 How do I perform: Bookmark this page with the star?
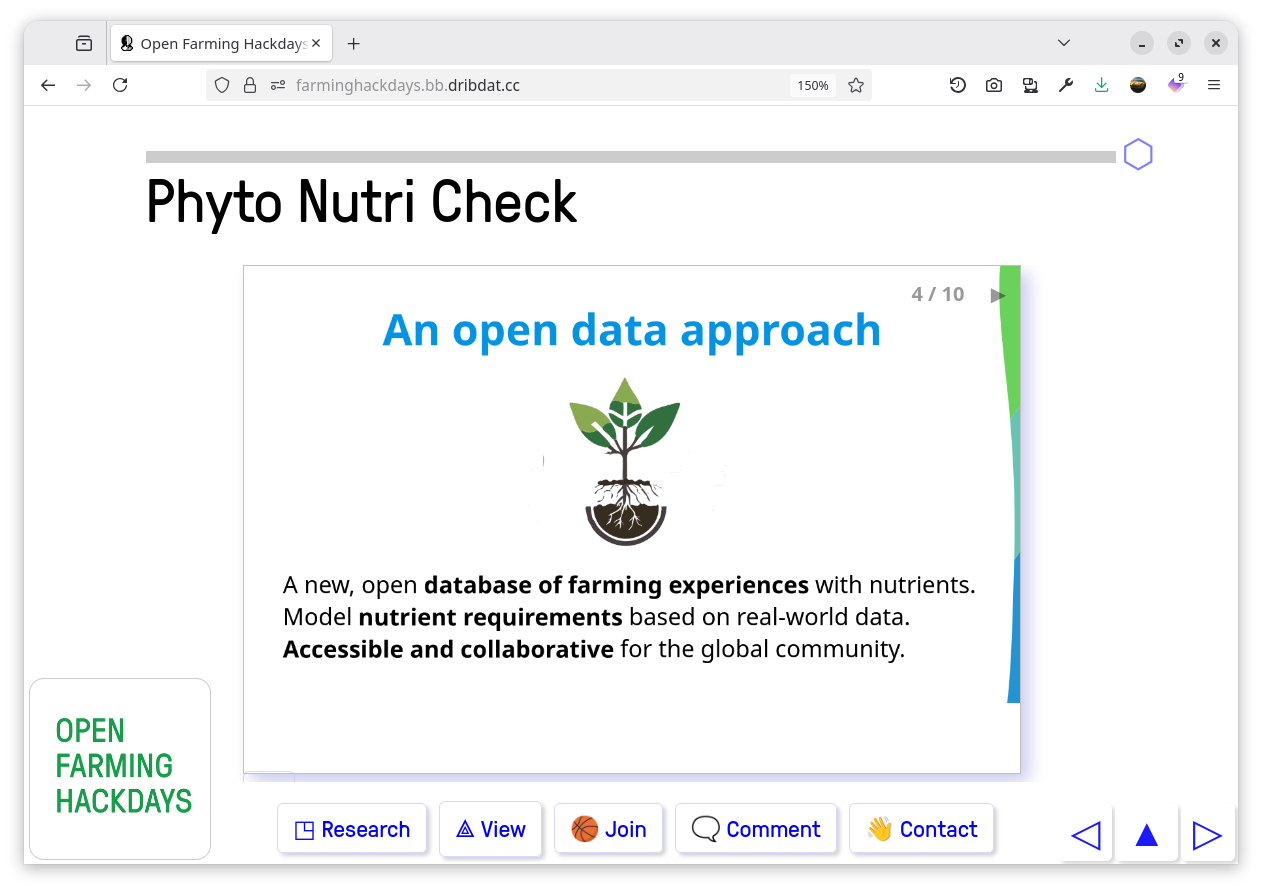click(x=856, y=85)
